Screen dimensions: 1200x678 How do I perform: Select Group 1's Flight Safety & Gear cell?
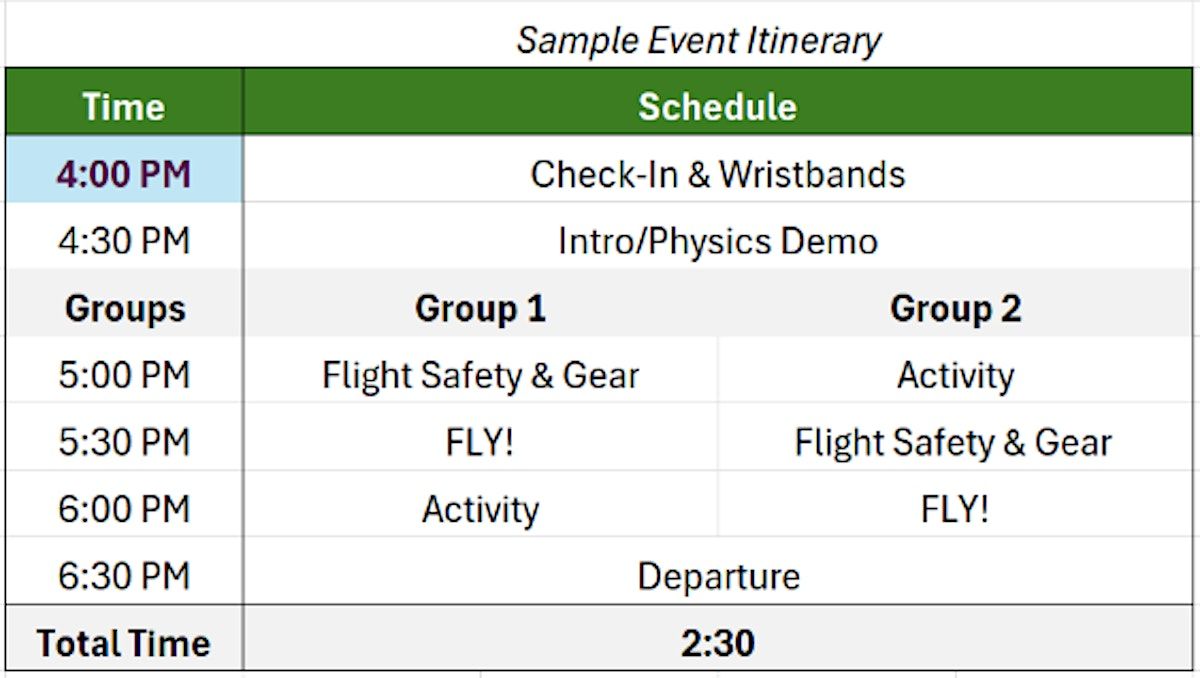[480, 375]
